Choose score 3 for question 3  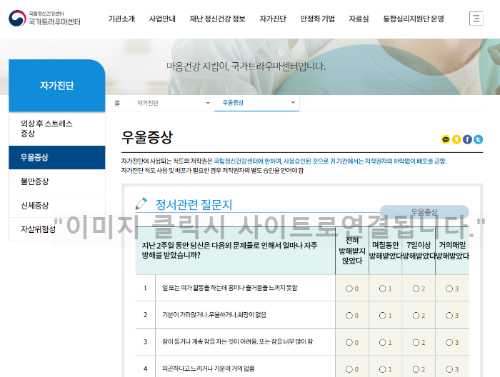click(449, 342)
